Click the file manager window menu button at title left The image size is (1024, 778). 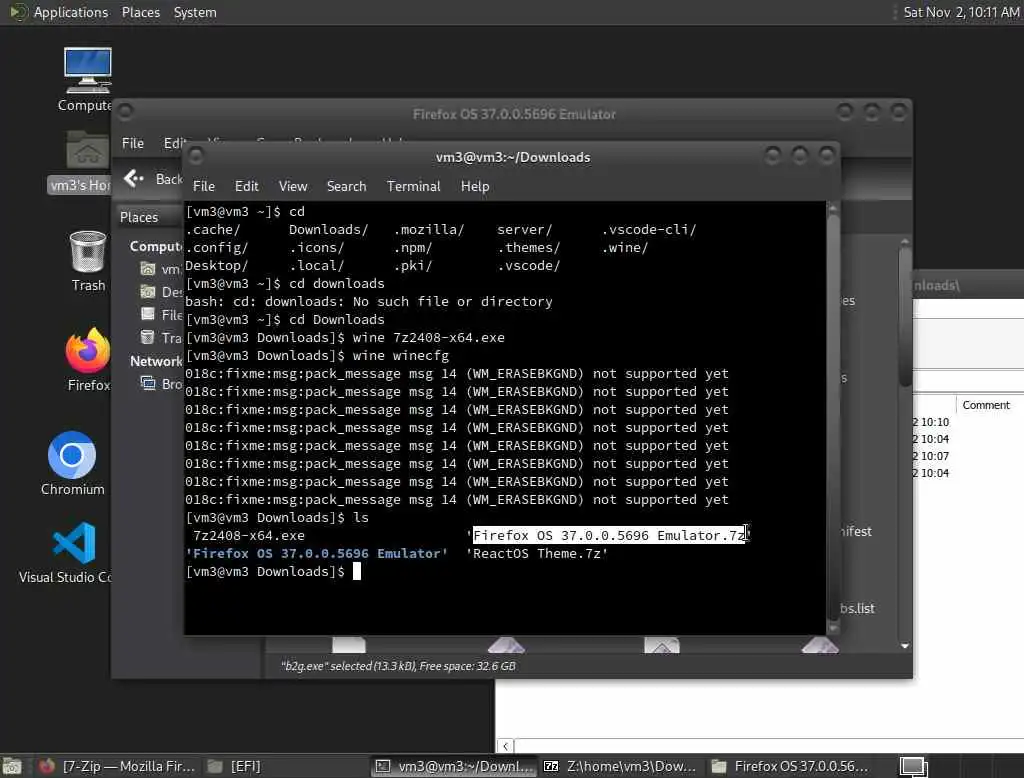pos(125,112)
